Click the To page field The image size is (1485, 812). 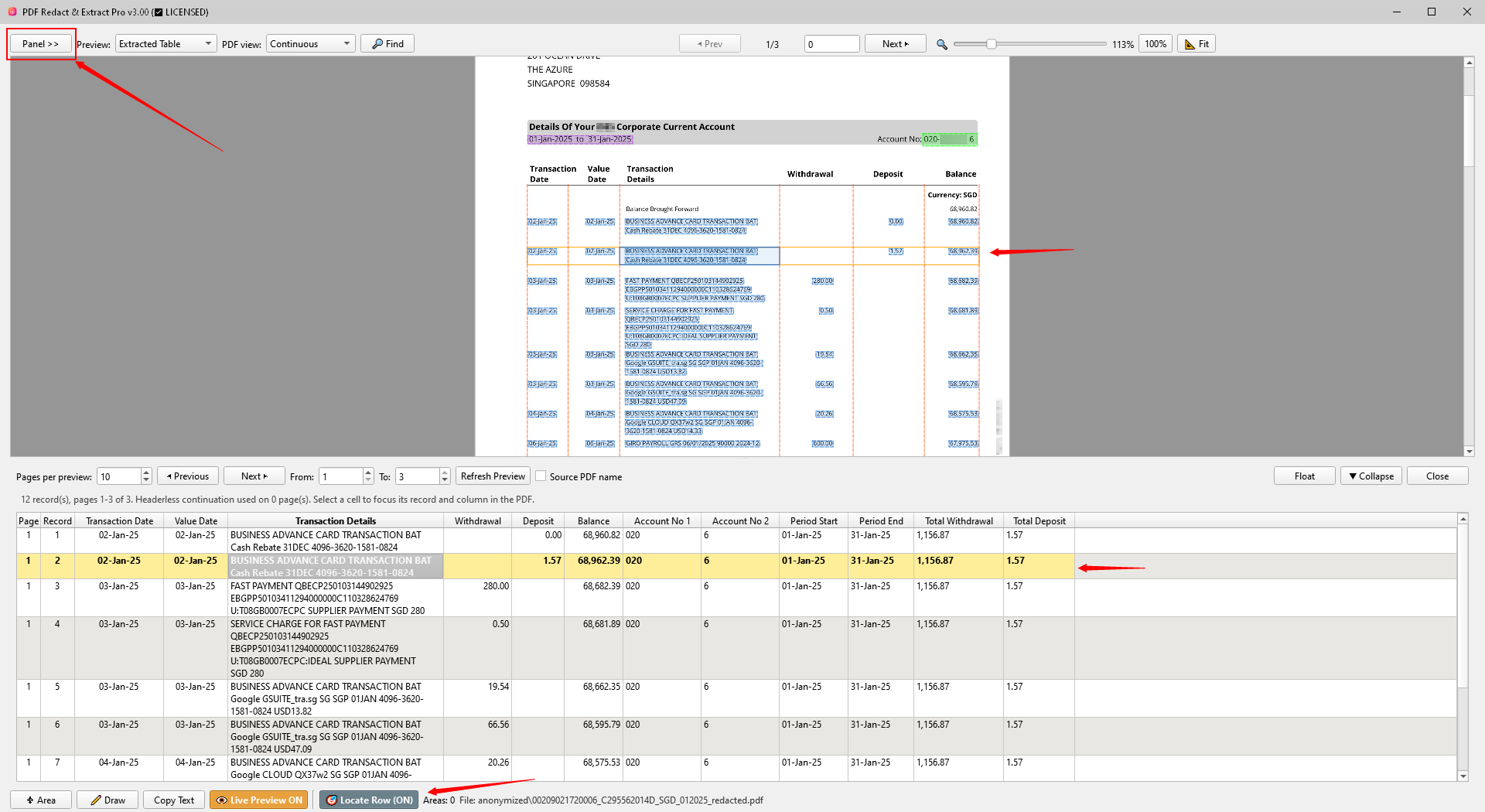[x=418, y=476]
